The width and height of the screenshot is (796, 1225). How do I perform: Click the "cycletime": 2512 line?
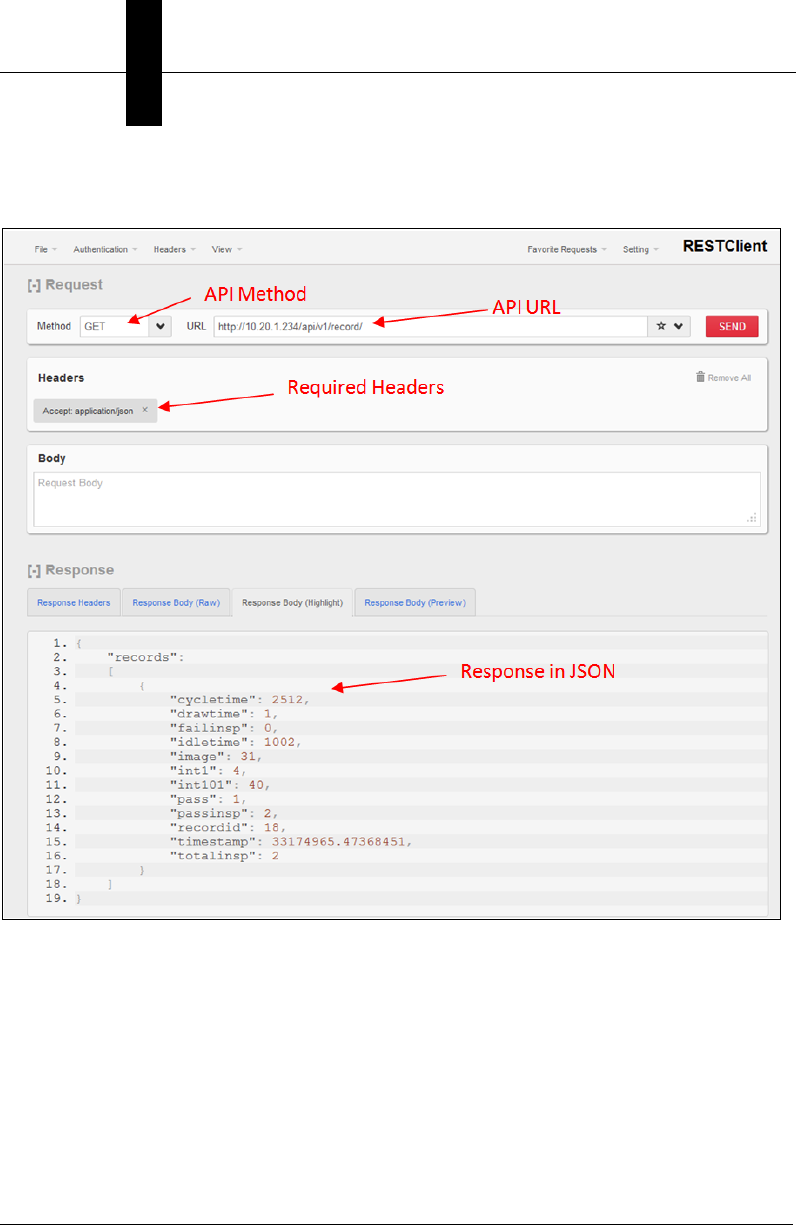click(239, 700)
